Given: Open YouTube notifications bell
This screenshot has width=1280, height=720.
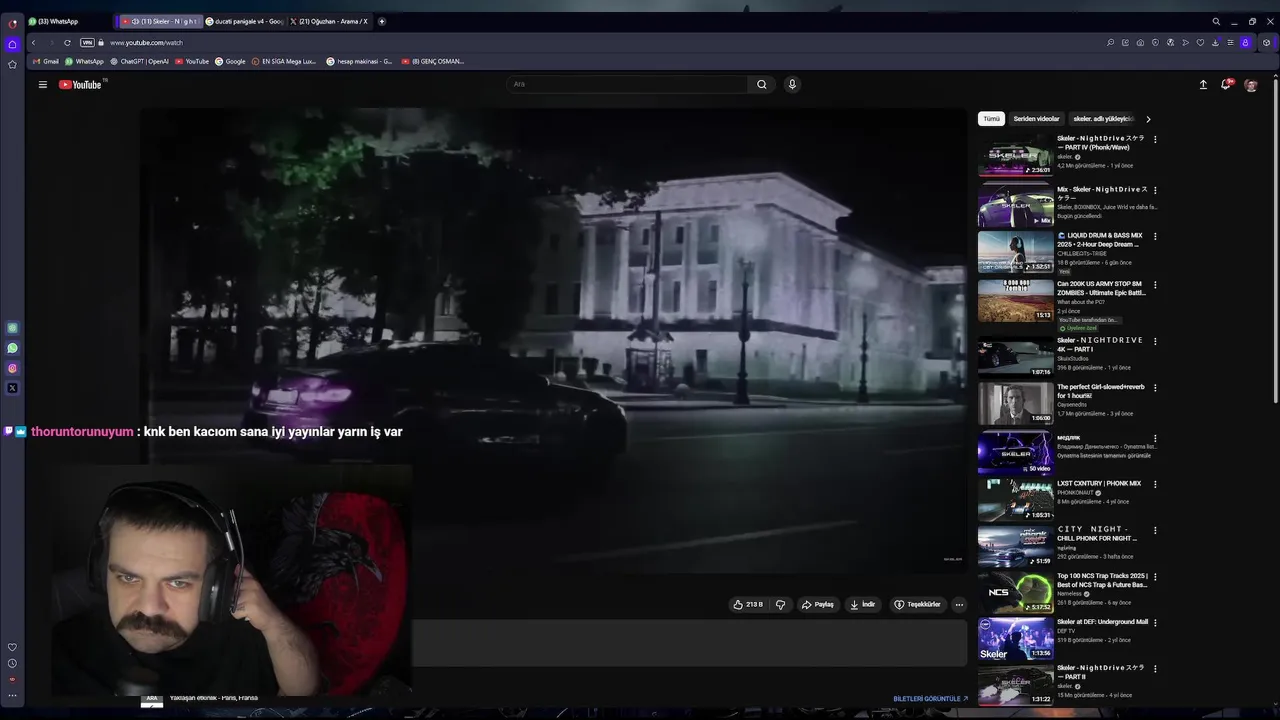Looking at the screenshot, I should pos(1225,85).
